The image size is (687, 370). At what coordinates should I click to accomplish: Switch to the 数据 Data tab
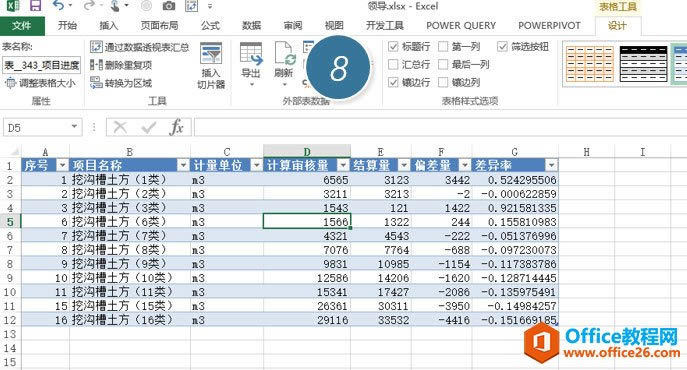pyautogui.click(x=252, y=26)
